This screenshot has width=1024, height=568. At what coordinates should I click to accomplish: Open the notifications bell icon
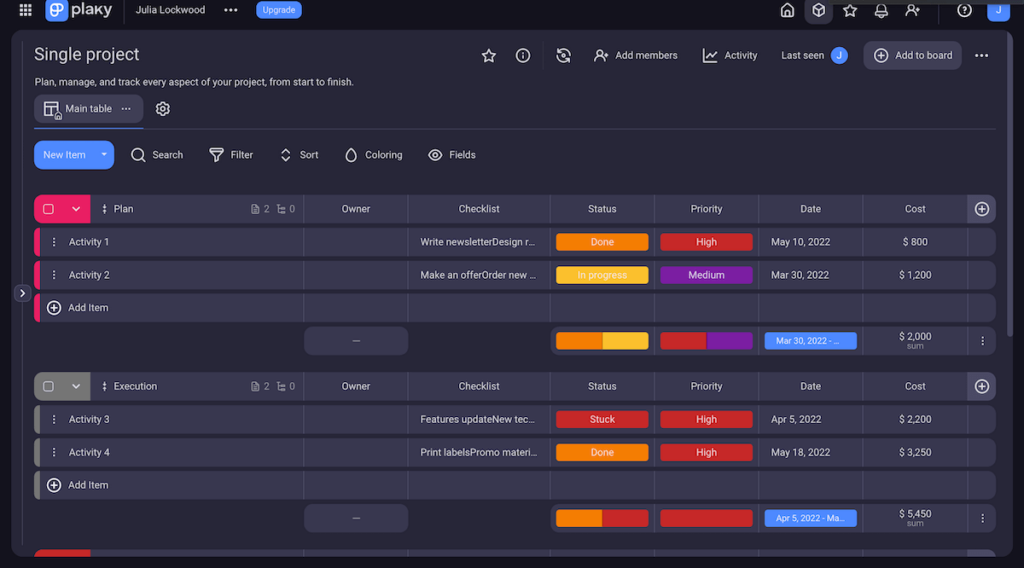coord(881,10)
